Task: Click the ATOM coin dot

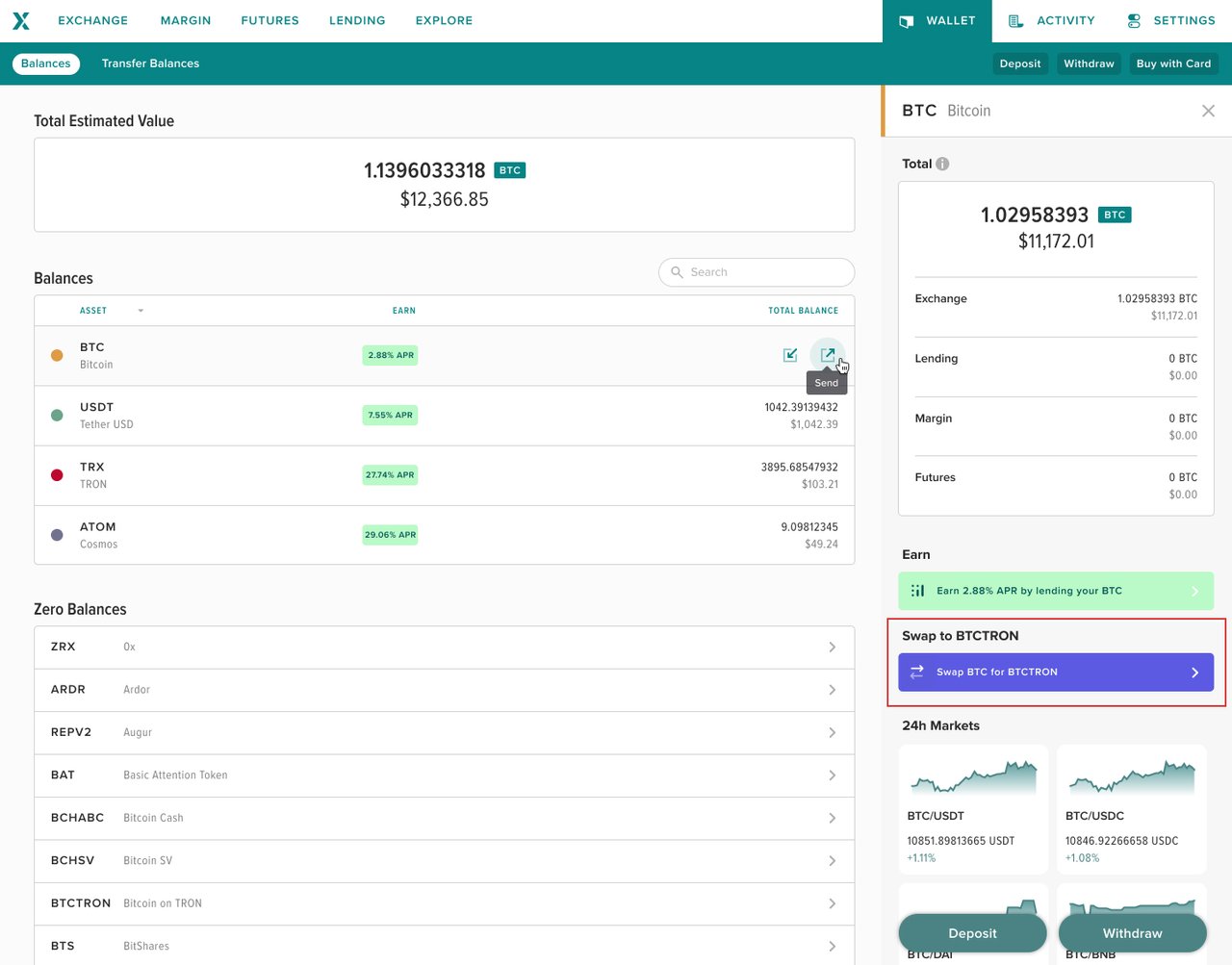Action: (57, 534)
